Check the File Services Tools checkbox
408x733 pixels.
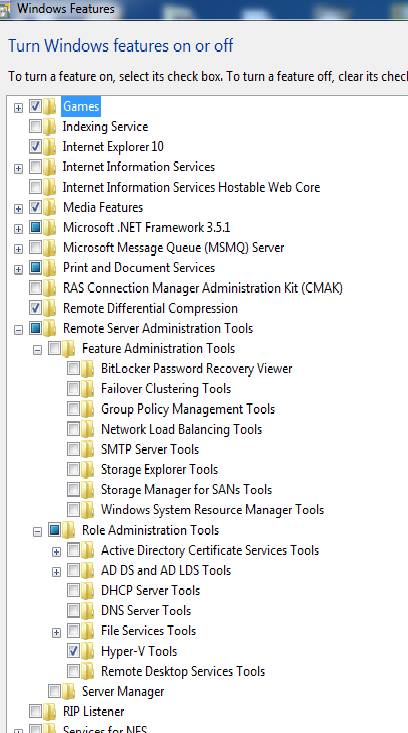tap(73, 630)
